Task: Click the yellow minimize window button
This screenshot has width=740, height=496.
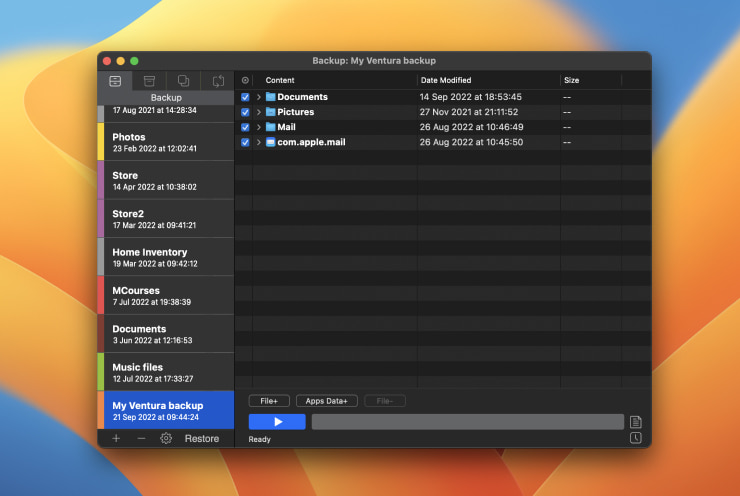Action: (x=120, y=61)
